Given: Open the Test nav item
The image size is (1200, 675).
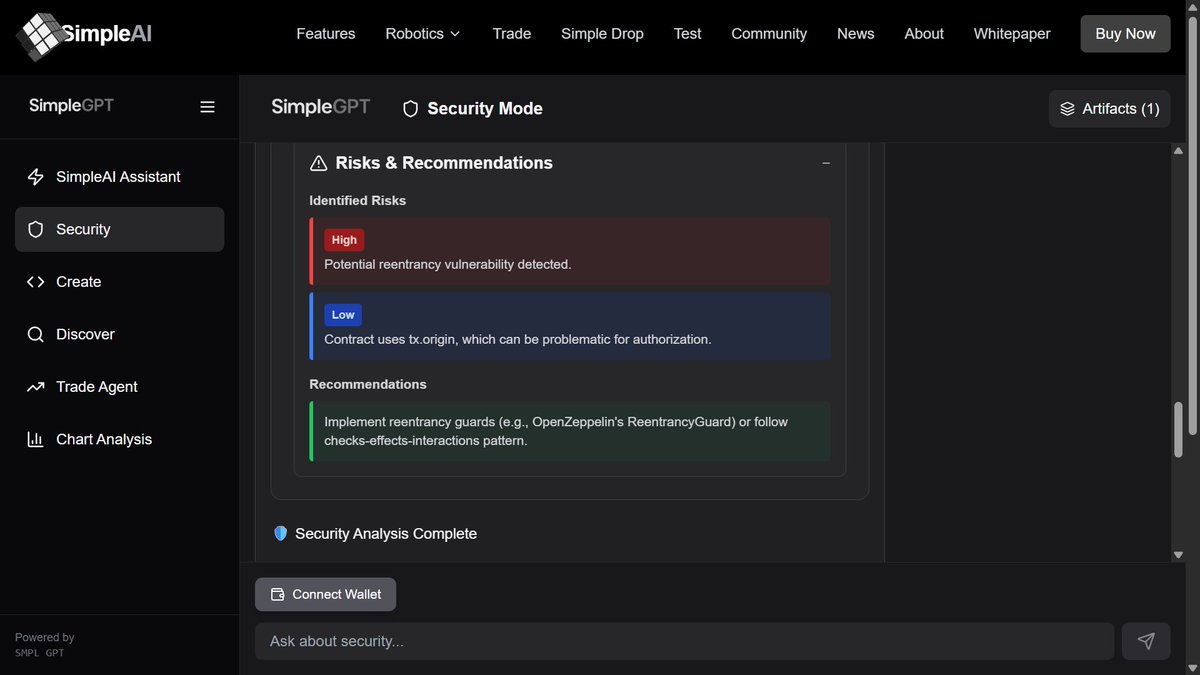Looking at the screenshot, I should [688, 34].
